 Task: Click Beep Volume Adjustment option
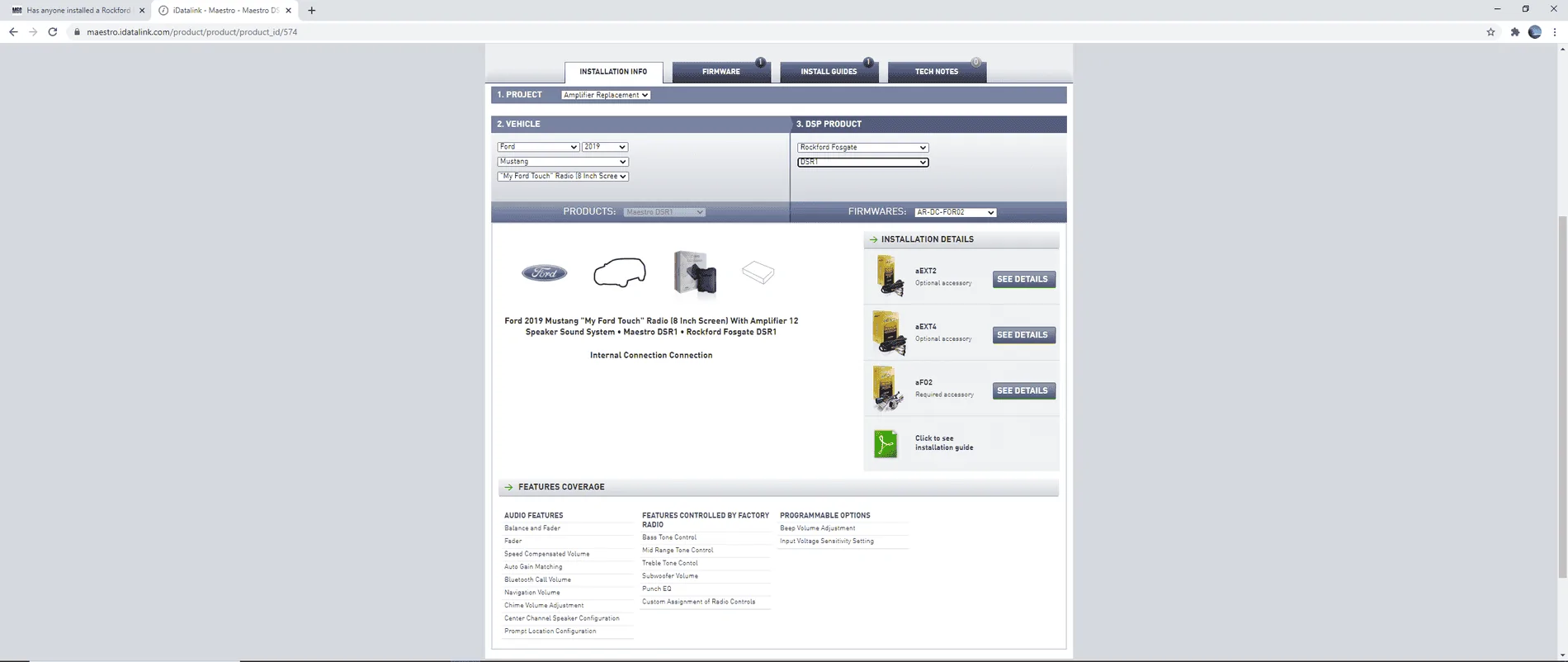click(817, 528)
